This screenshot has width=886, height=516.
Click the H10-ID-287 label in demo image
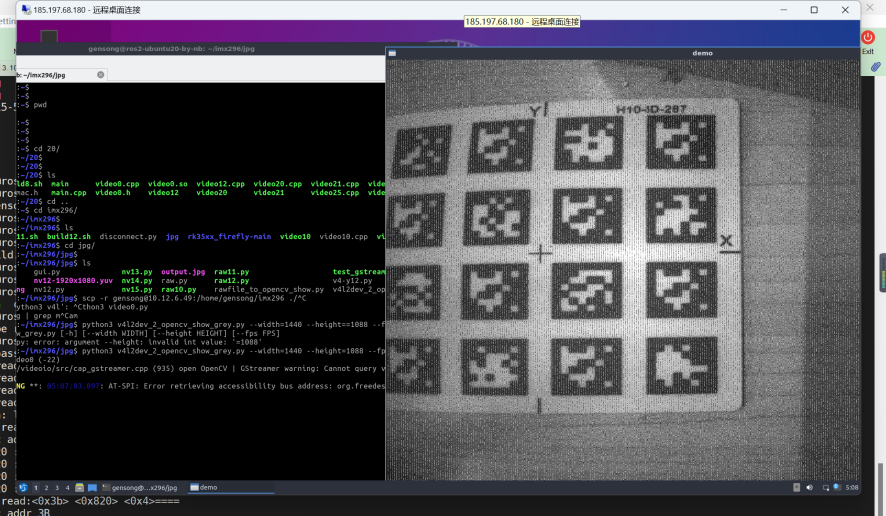651,109
